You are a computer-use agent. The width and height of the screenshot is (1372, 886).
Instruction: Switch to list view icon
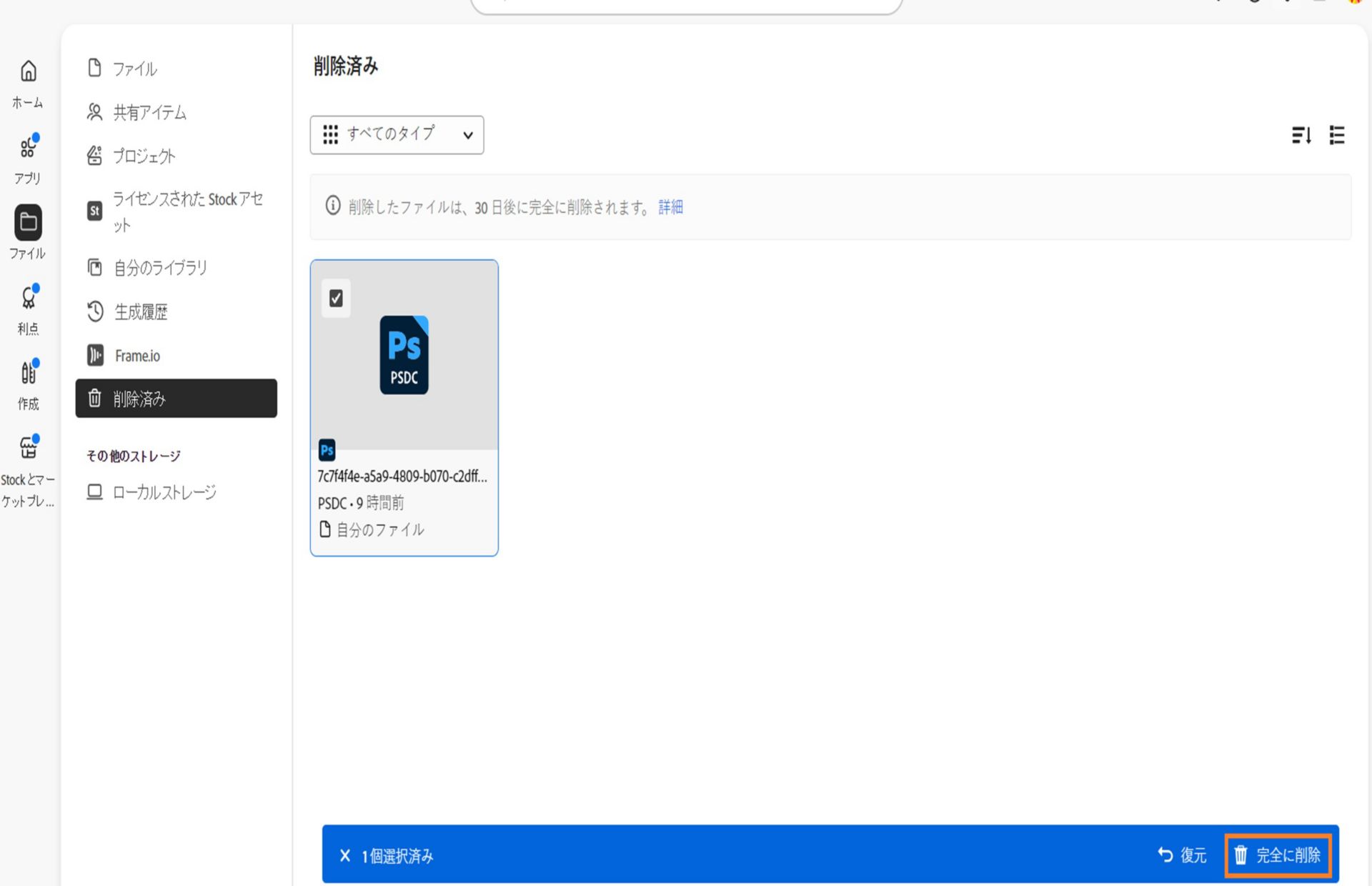1337,135
